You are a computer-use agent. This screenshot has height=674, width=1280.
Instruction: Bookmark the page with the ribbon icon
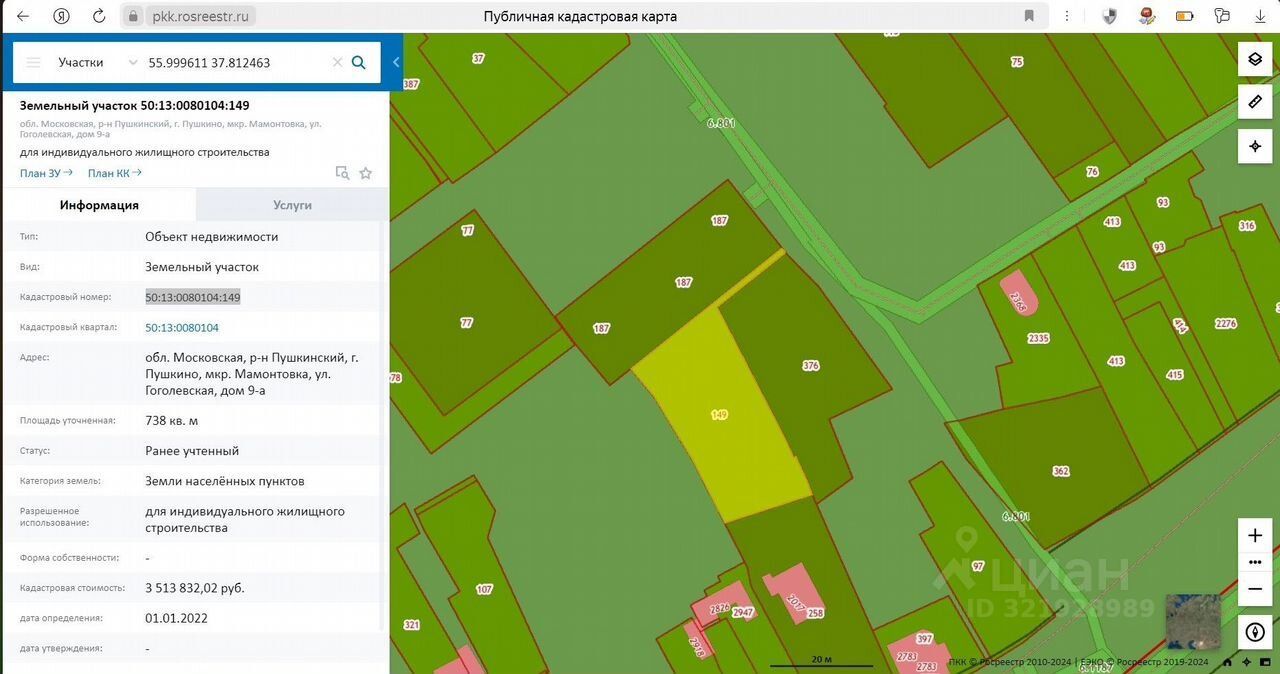pyautogui.click(x=1029, y=16)
